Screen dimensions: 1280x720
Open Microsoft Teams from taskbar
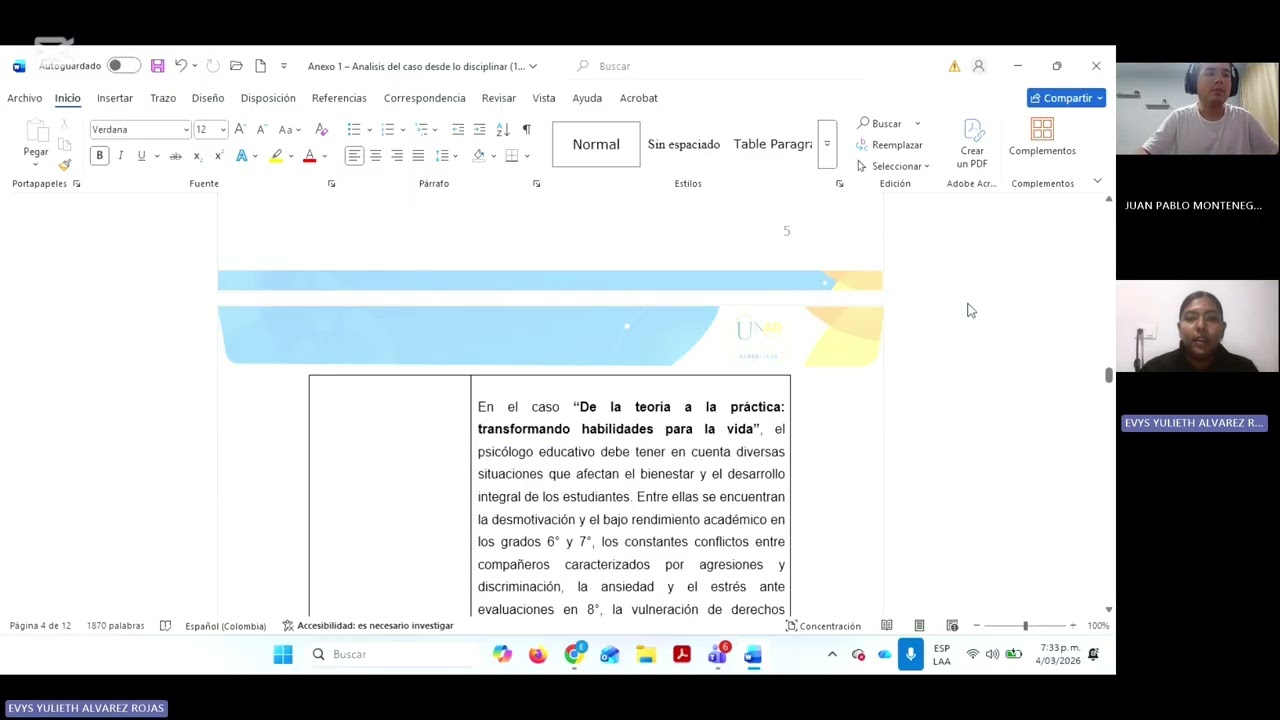717,655
